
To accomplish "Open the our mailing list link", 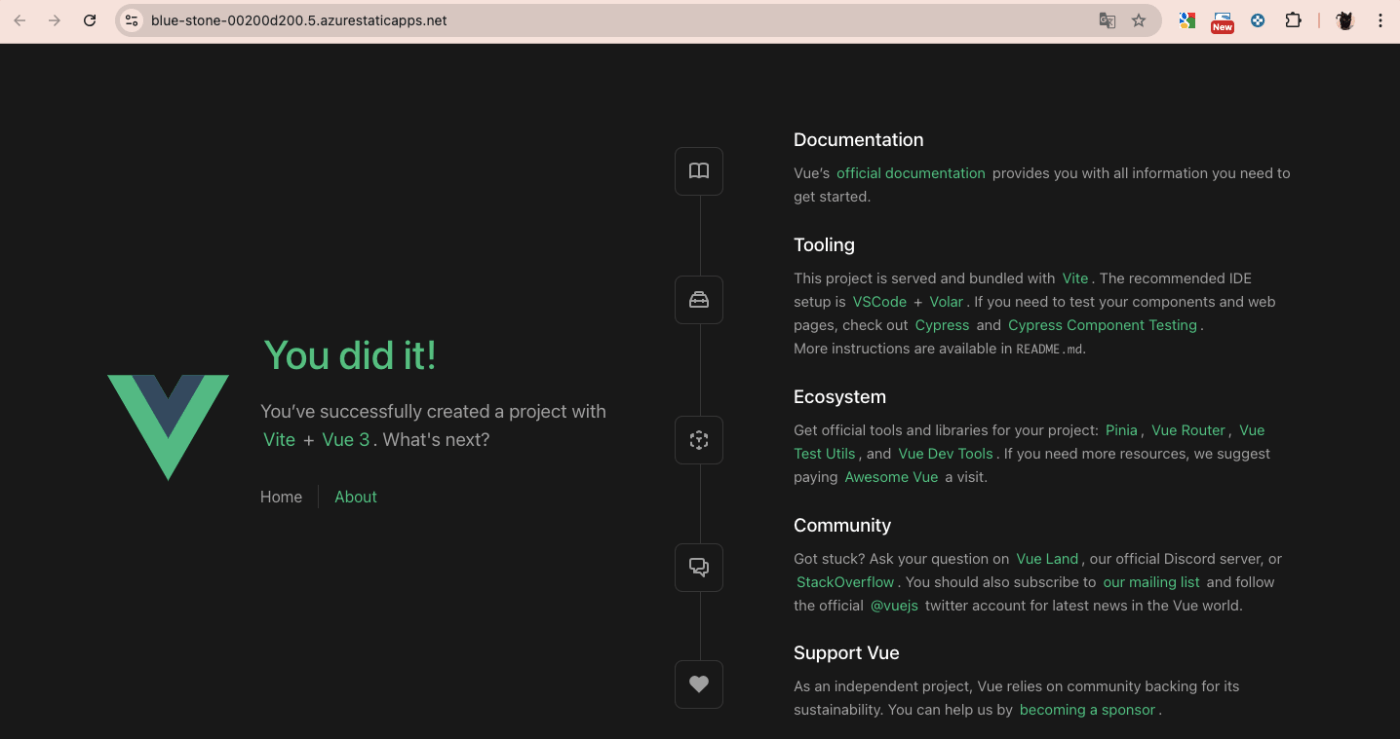I will 1151,582.
